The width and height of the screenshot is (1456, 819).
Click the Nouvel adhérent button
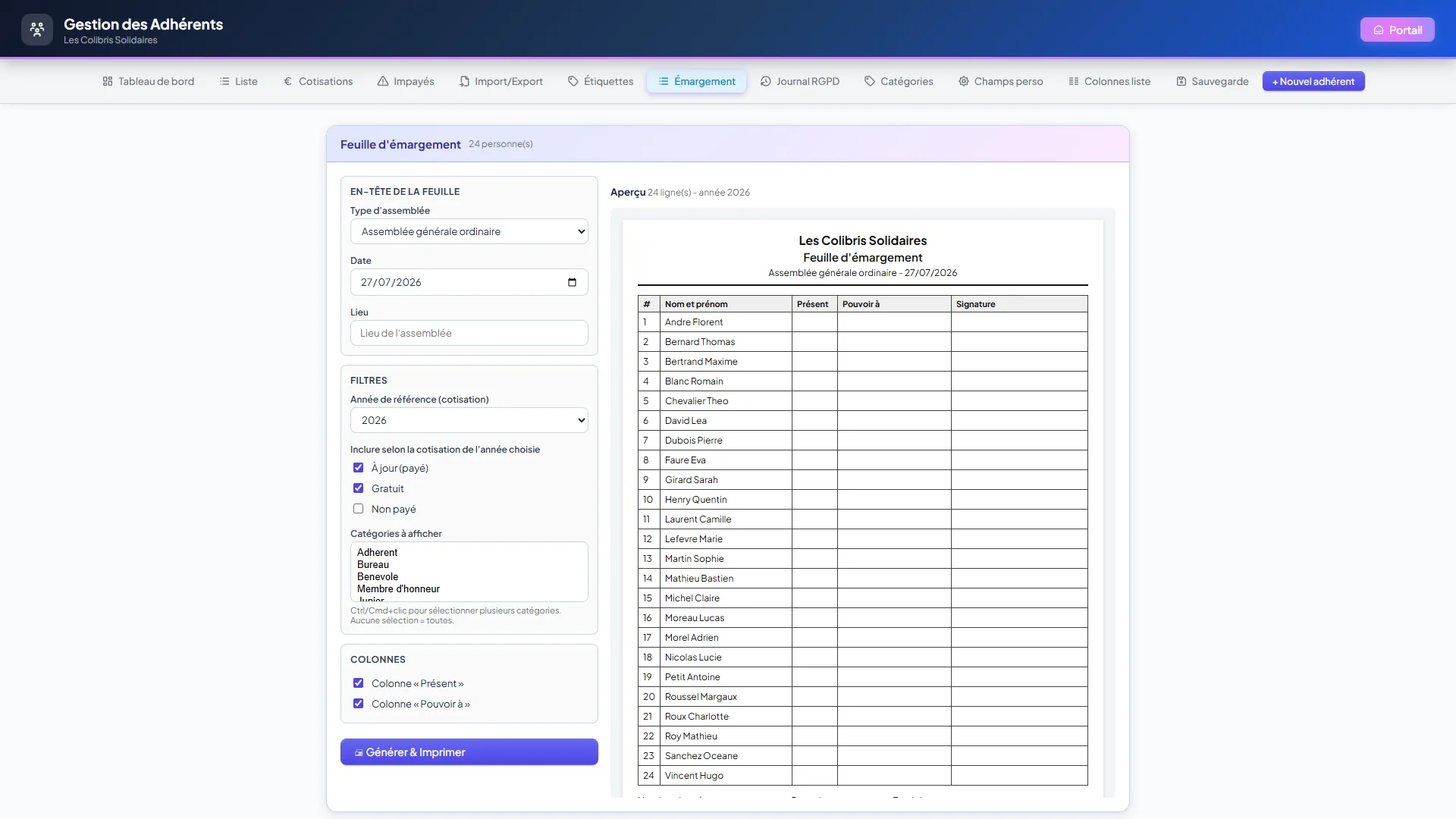tap(1313, 81)
